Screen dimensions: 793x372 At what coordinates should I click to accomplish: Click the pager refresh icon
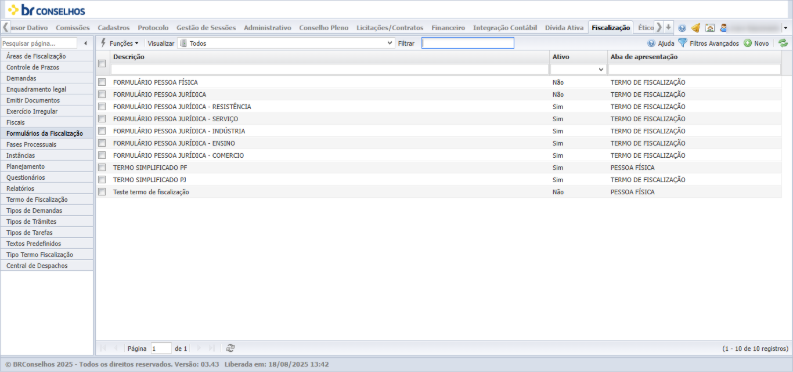pyautogui.click(x=230, y=348)
